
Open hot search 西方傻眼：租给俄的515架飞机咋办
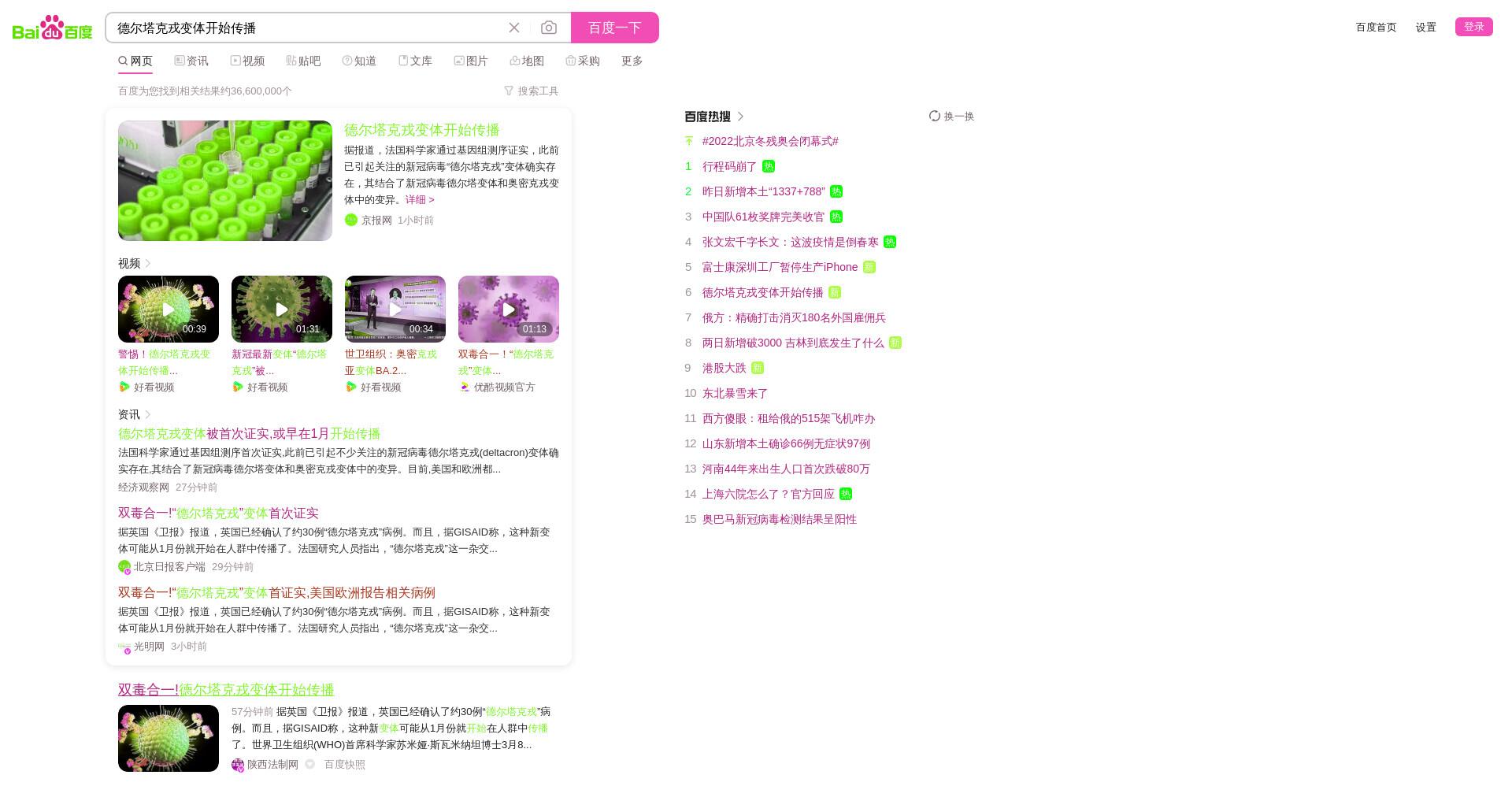click(x=788, y=419)
